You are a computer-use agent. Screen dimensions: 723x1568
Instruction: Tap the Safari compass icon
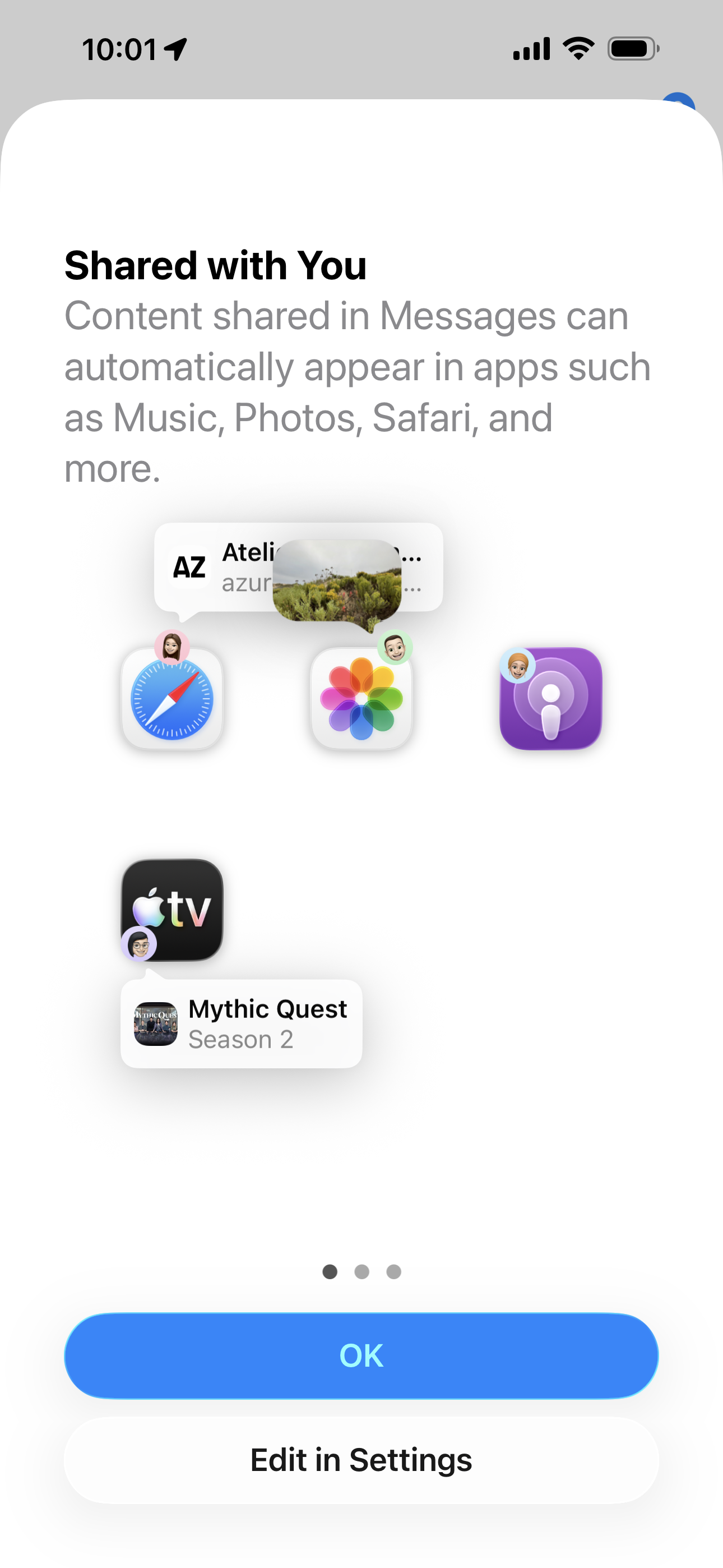[172, 698]
